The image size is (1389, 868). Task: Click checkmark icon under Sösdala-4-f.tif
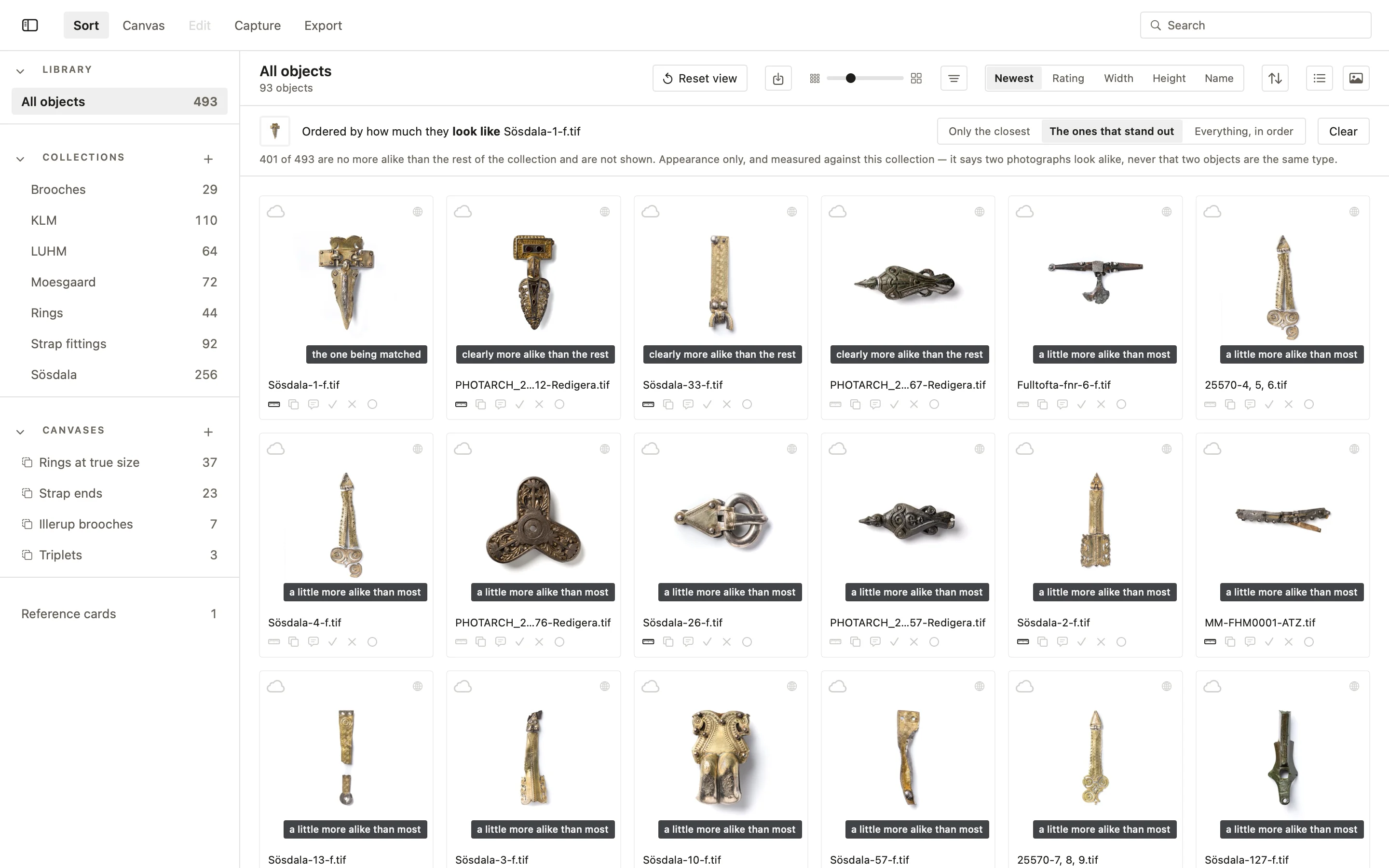coord(332,642)
